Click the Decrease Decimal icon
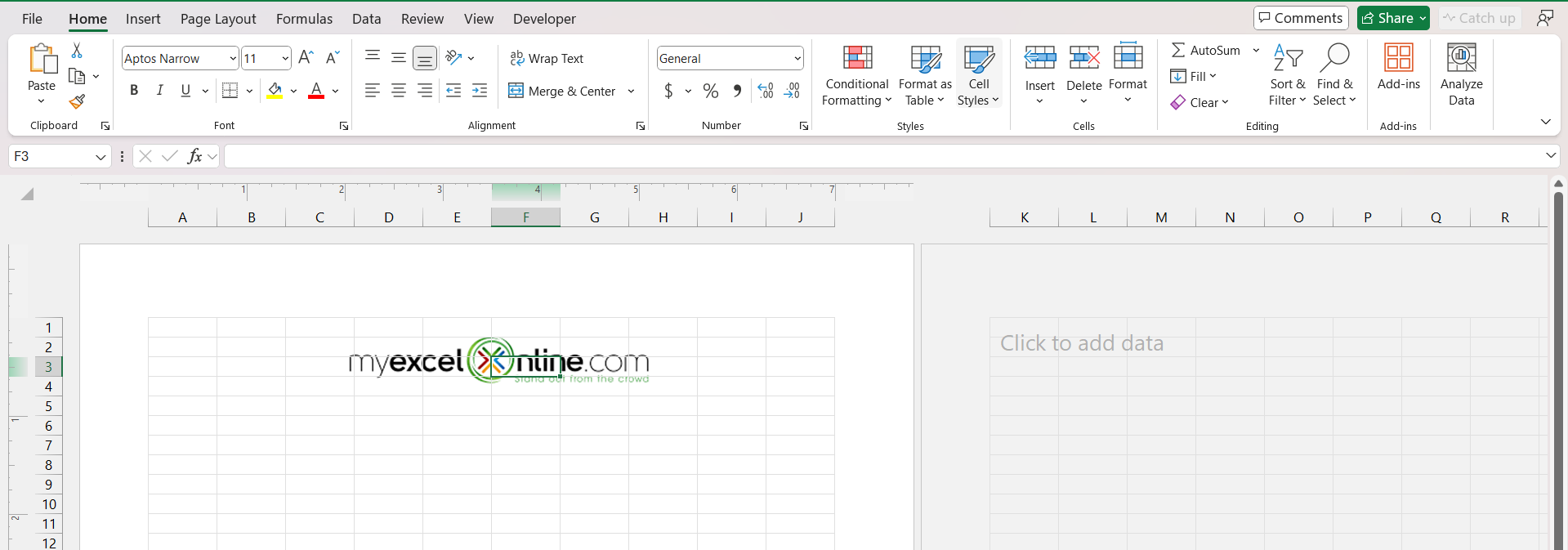Screen dimensions: 1568x550 coord(792,91)
